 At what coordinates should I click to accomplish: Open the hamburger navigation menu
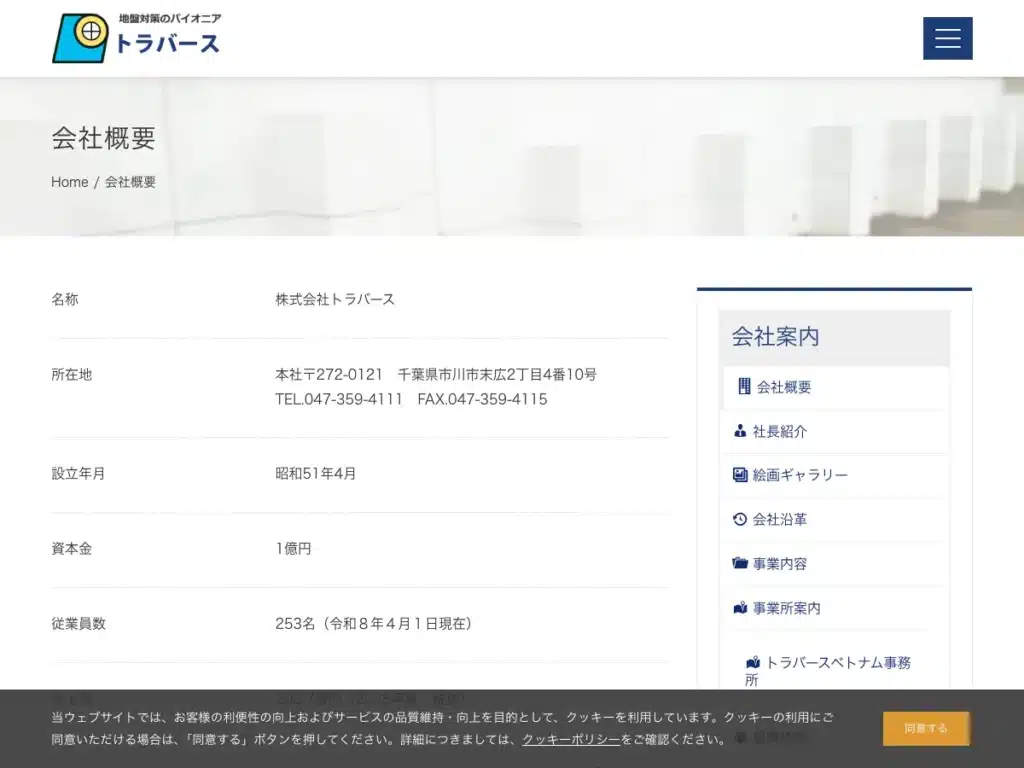pos(947,38)
